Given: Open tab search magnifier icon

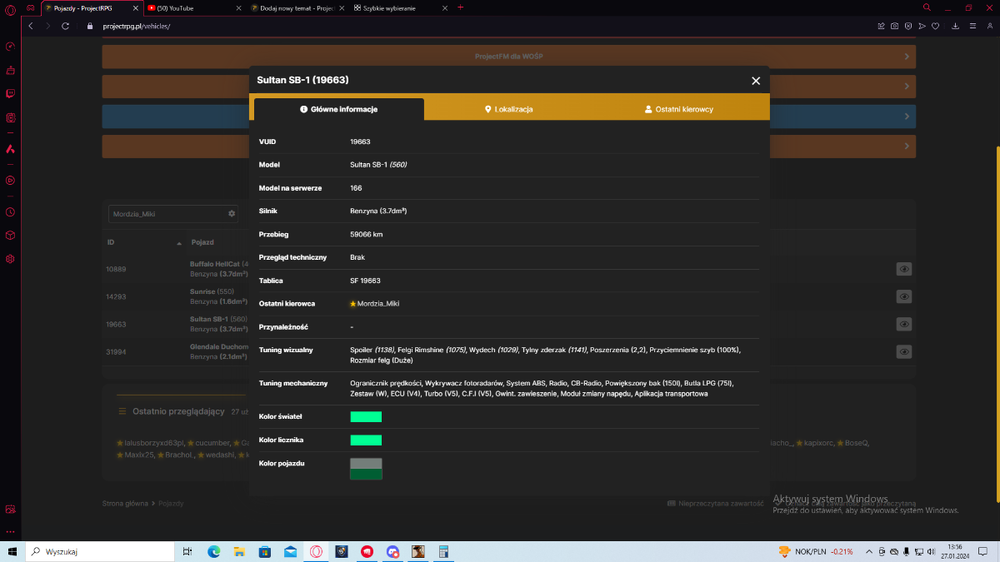Looking at the screenshot, I should coord(927,8).
